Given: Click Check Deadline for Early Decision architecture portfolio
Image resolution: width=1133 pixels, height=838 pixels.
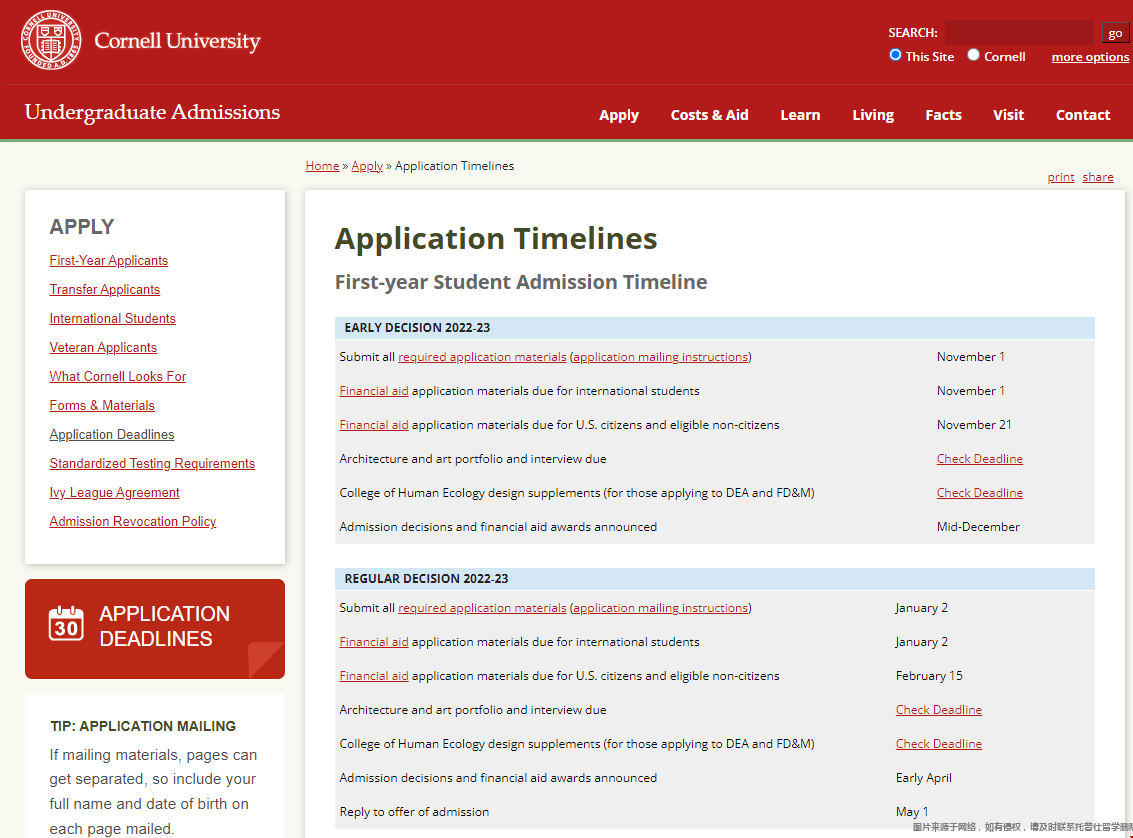Looking at the screenshot, I should coord(980,459).
